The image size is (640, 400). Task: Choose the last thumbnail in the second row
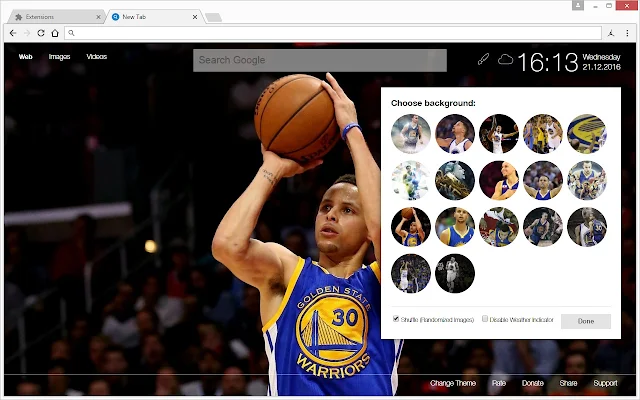587,180
